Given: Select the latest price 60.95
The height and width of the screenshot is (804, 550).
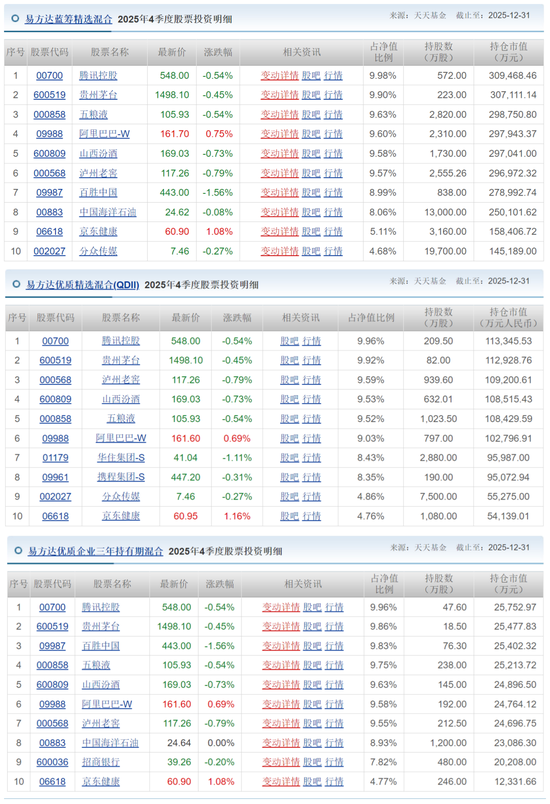Looking at the screenshot, I should tap(186, 516).
